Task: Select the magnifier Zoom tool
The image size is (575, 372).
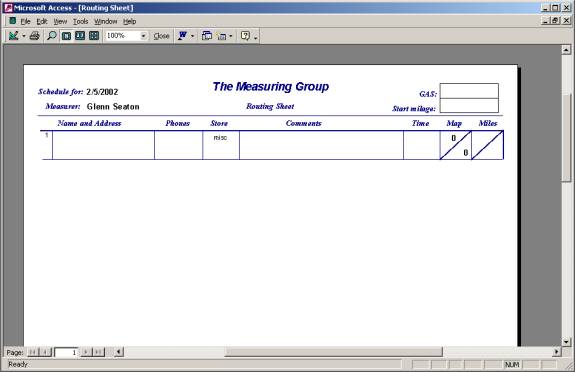Action: pyautogui.click(x=52, y=36)
